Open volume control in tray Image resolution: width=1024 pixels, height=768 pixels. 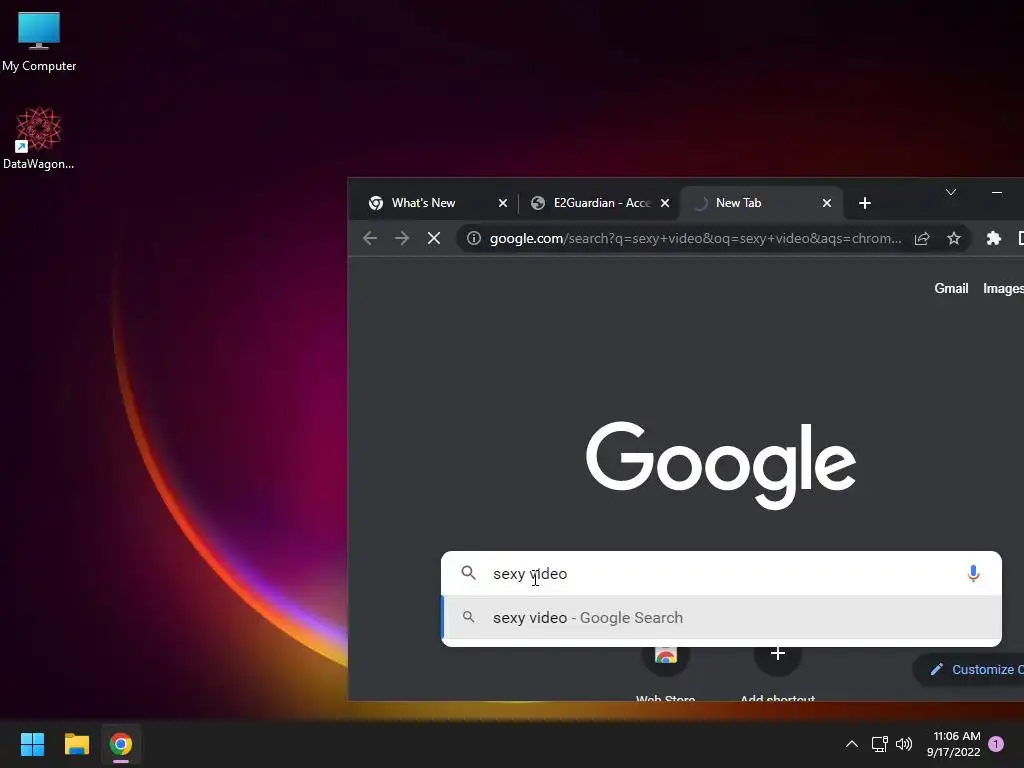click(904, 744)
